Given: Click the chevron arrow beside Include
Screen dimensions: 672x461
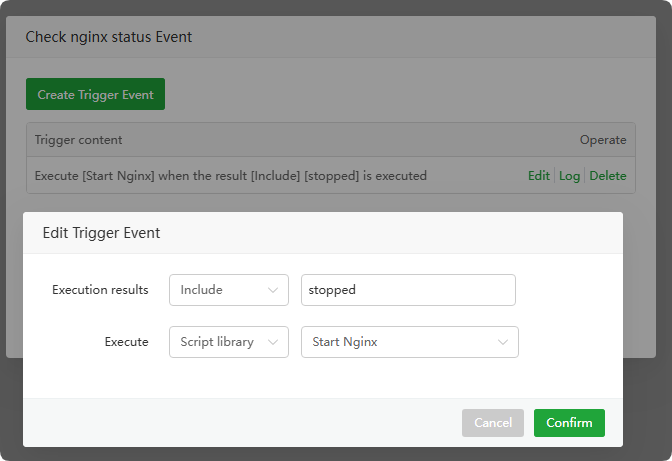Looking at the screenshot, I should 273,290.
